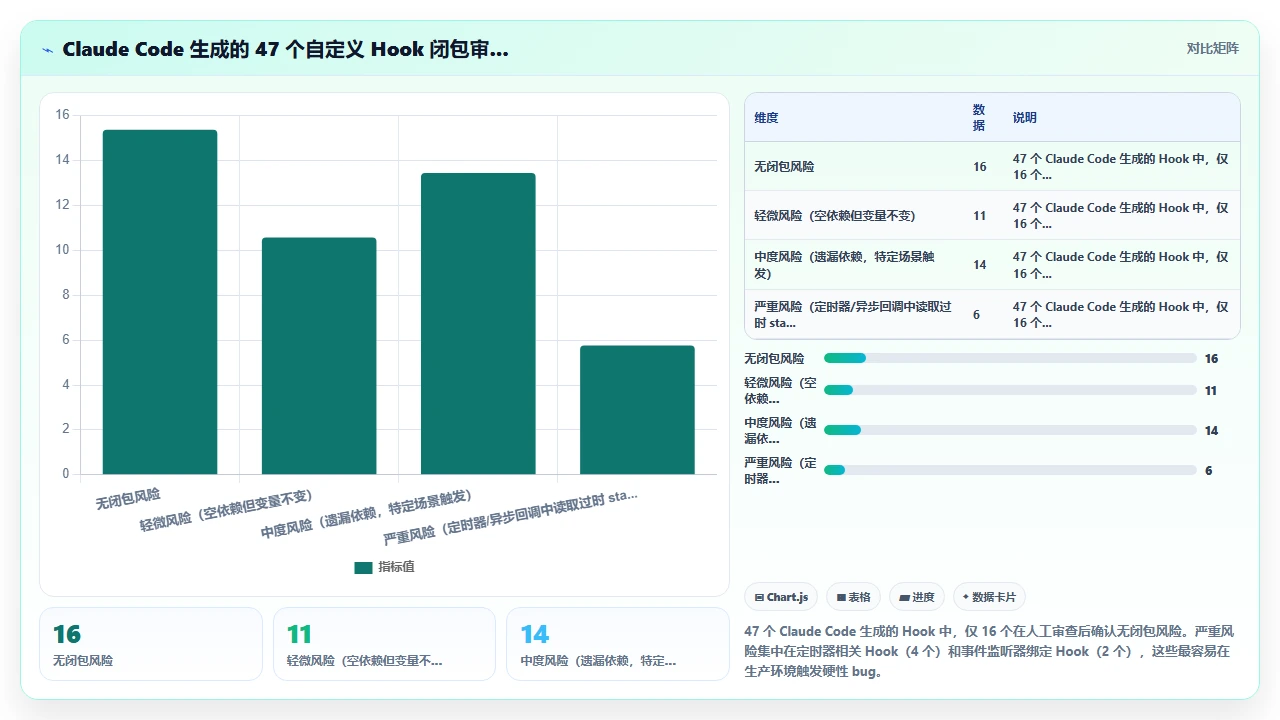Click the 中度风险 x-axis label

tap(366, 514)
